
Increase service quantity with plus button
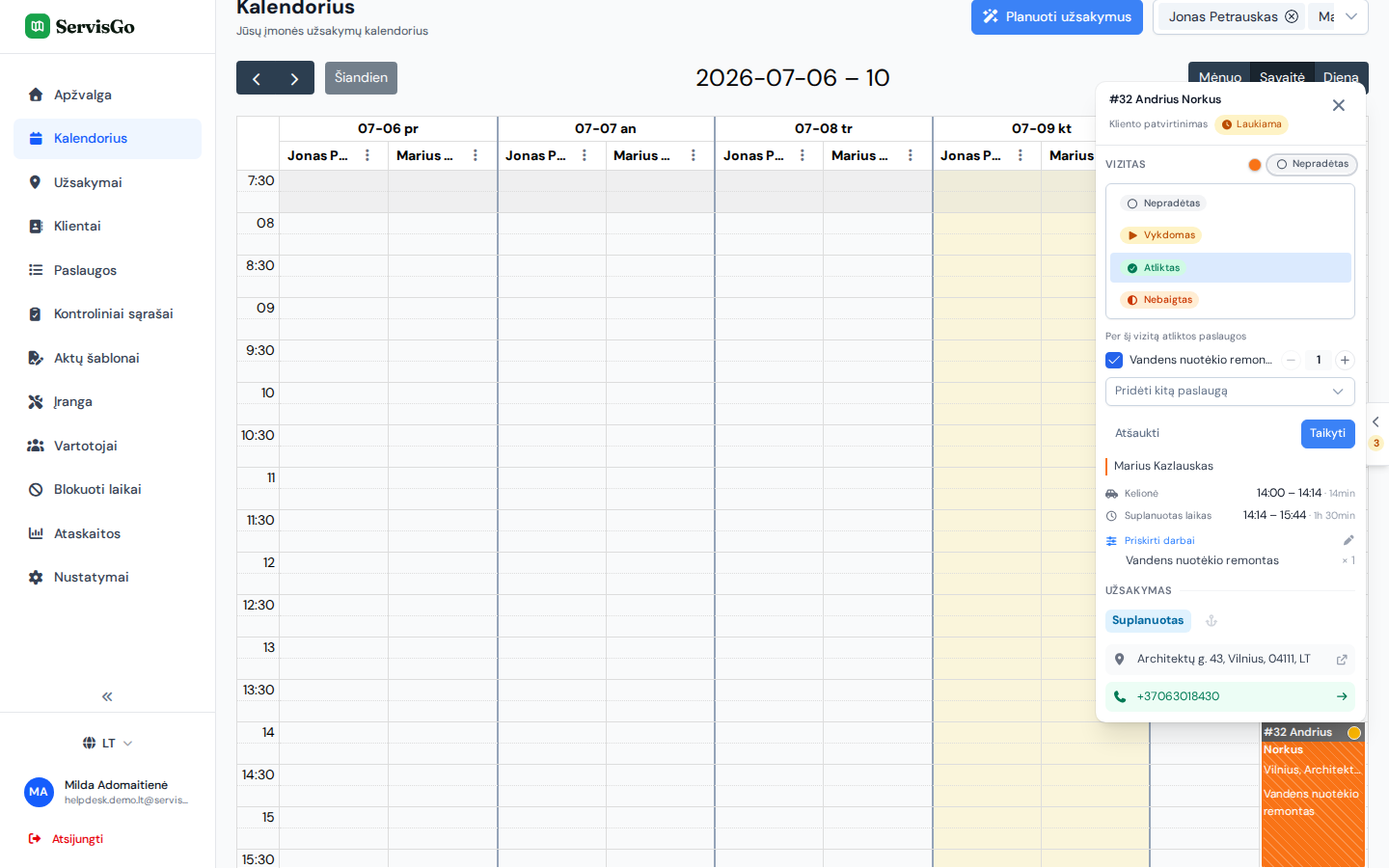pyautogui.click(x=1345, y=360)
